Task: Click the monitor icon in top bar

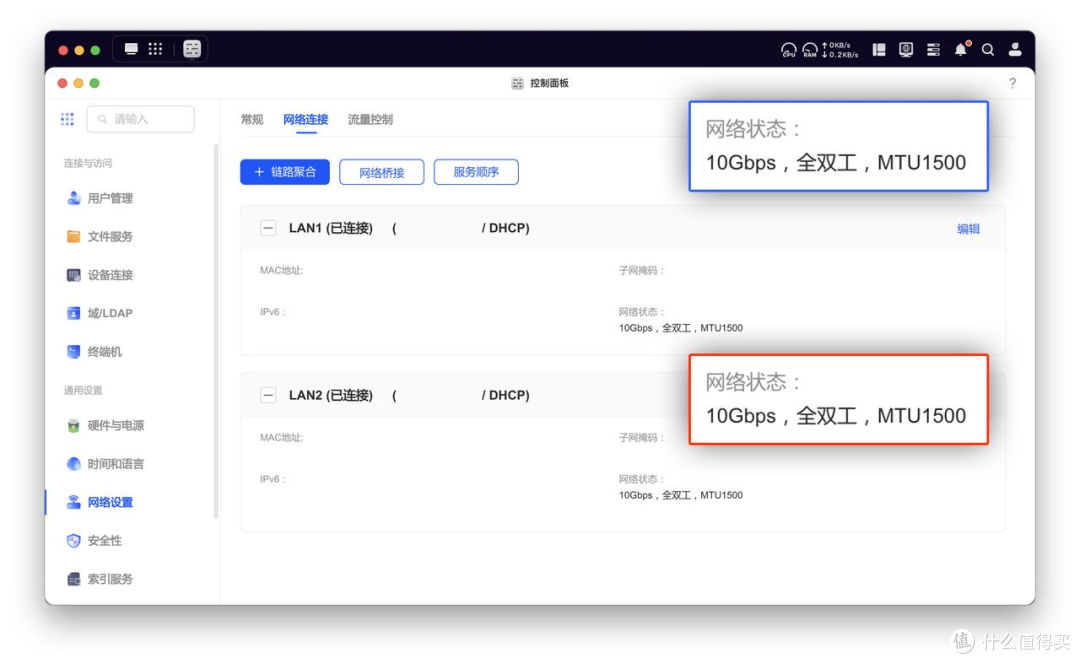Action: (x=906, y=50)
